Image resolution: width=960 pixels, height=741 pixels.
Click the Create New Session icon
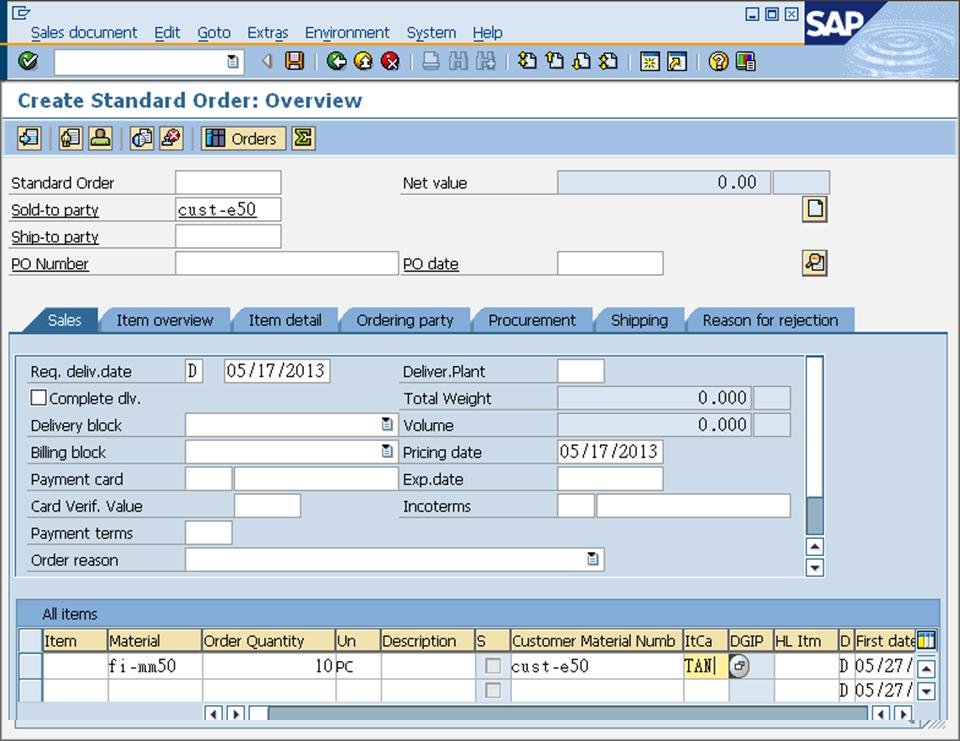click(x=650, y=61)
